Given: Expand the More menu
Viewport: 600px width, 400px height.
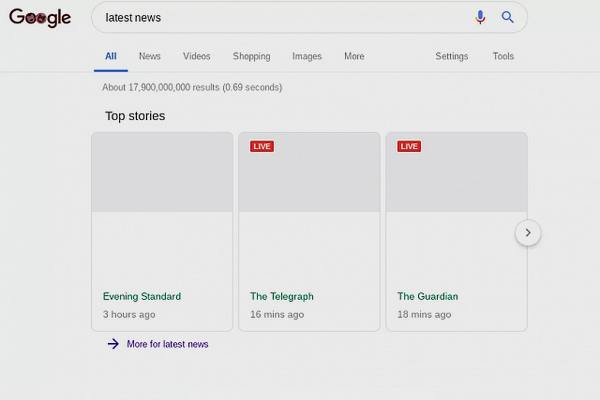Looking at the screenshot, I should 354,56.
